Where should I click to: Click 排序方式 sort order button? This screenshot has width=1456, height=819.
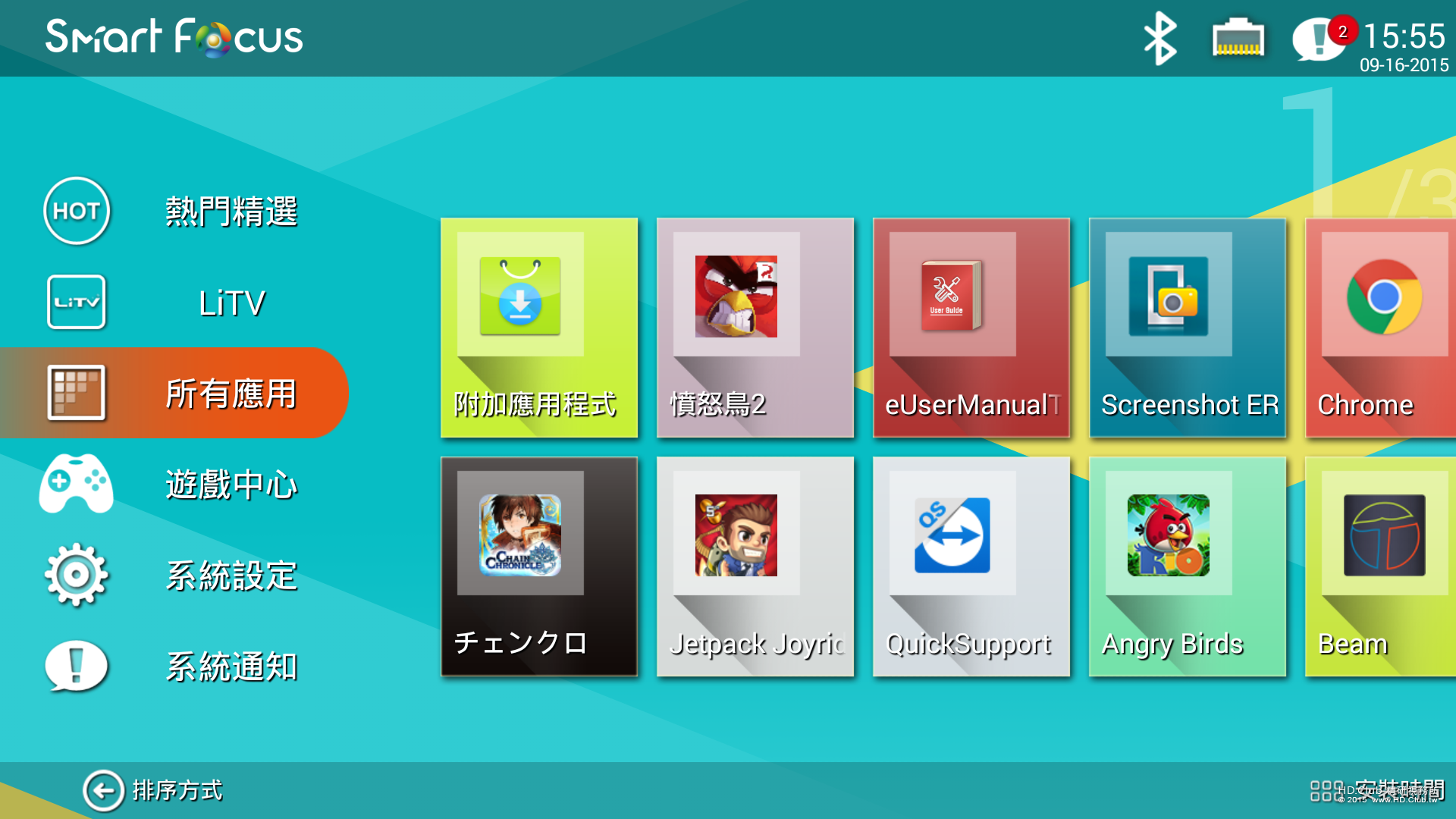[153, 790]
